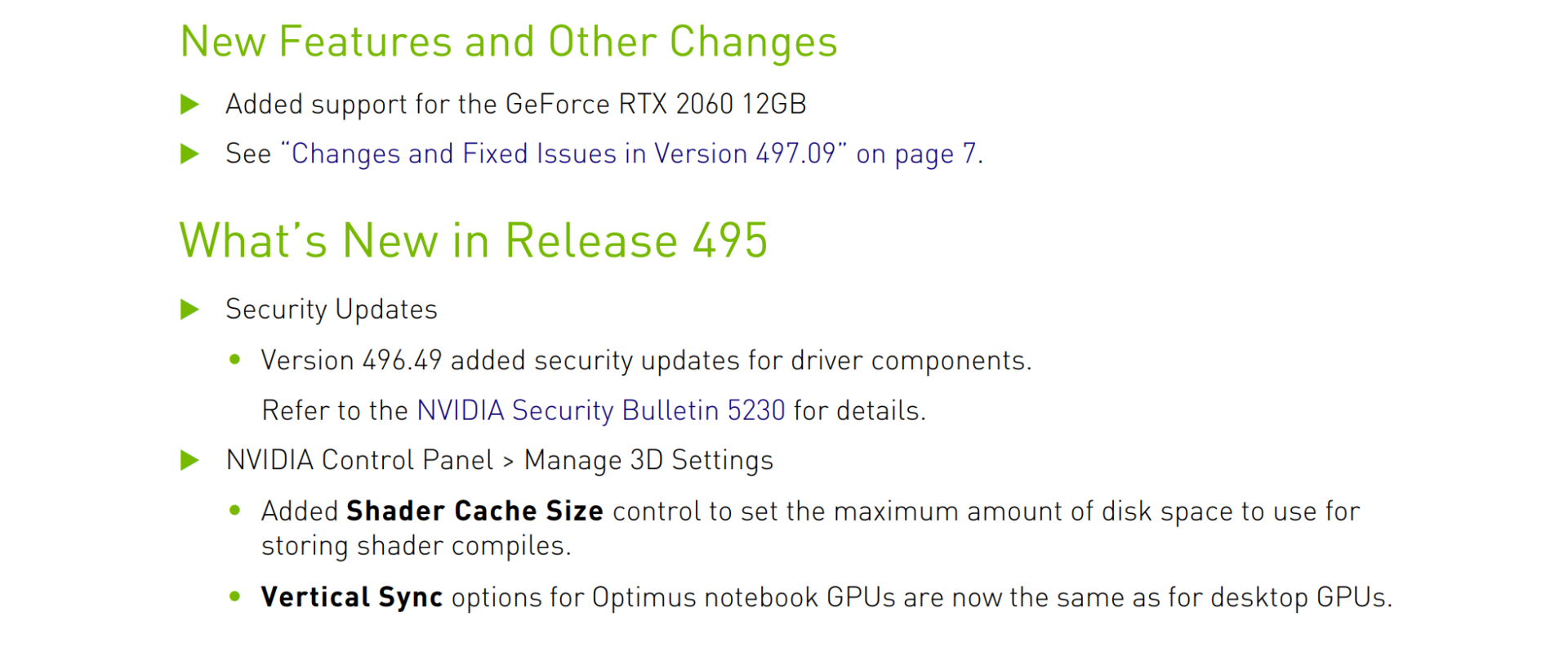
Task: Open NVIDIA Security Bulletin 5230 link
Action: pos(601,410)
